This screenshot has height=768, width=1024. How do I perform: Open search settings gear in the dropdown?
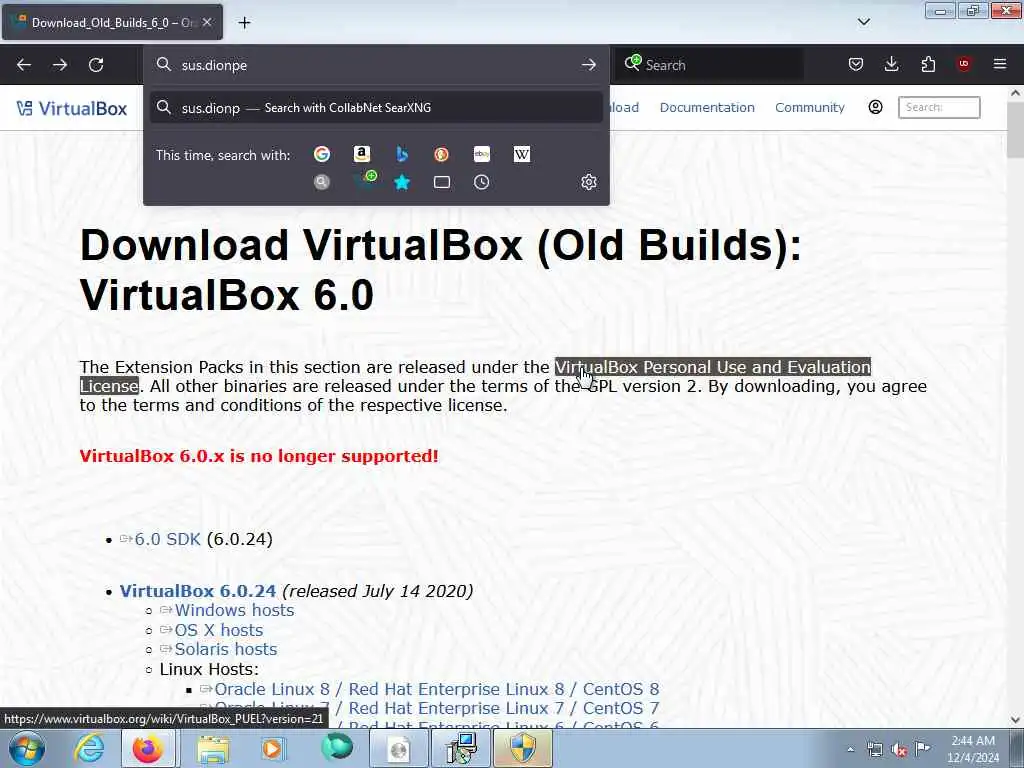[x=588, y=182]
